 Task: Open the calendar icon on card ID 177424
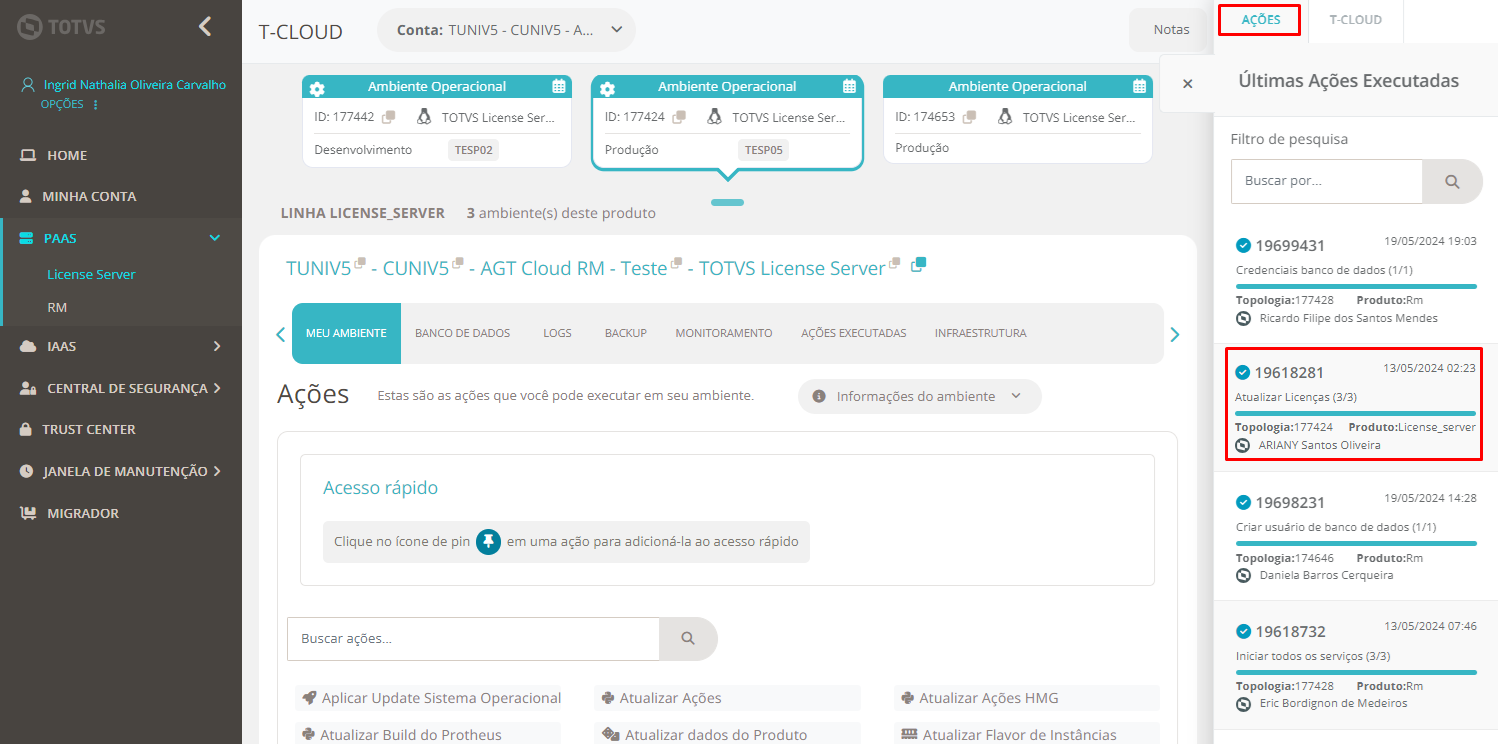click(x=849, y=86)
